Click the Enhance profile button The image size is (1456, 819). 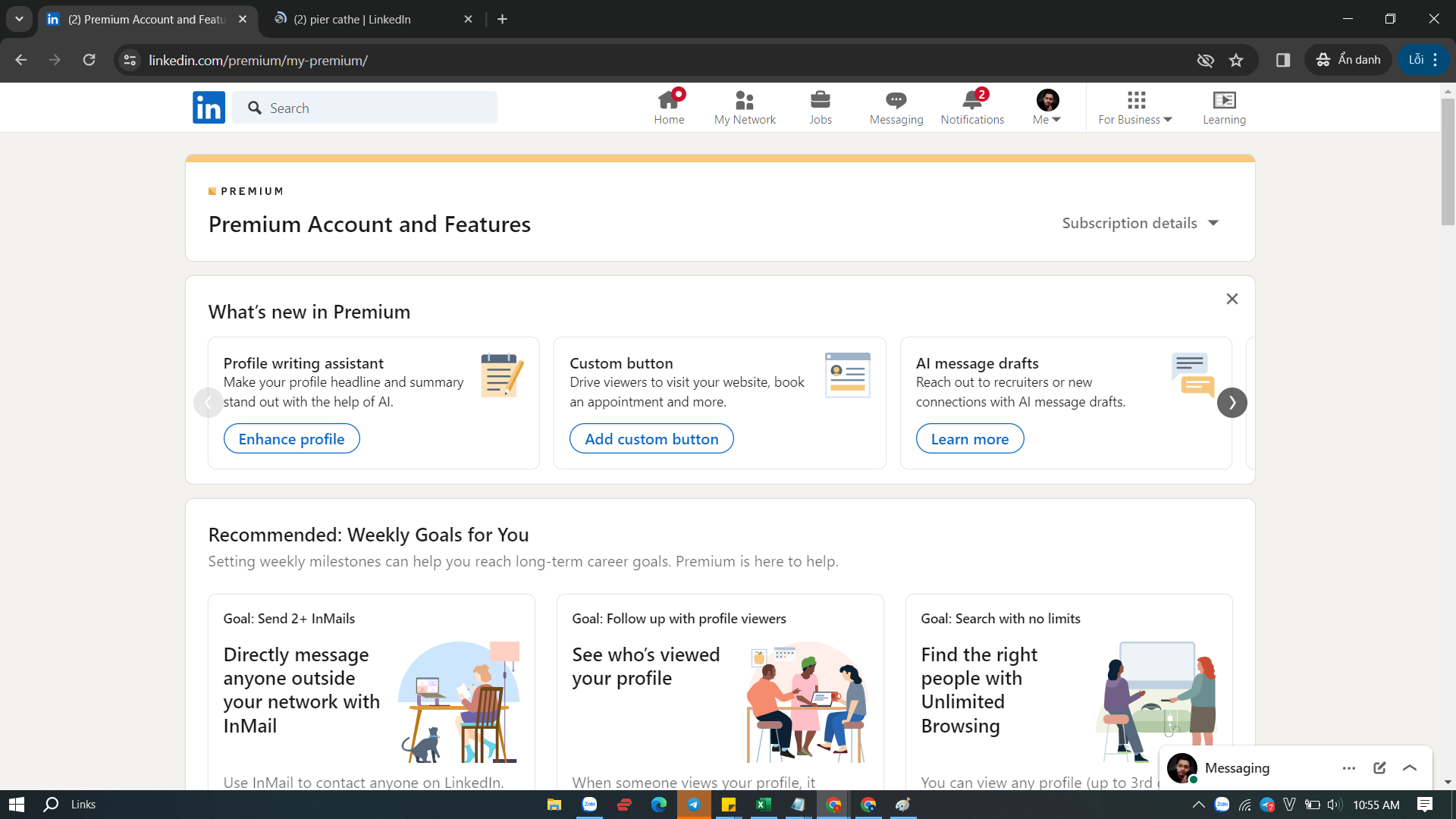click(292, 439)
